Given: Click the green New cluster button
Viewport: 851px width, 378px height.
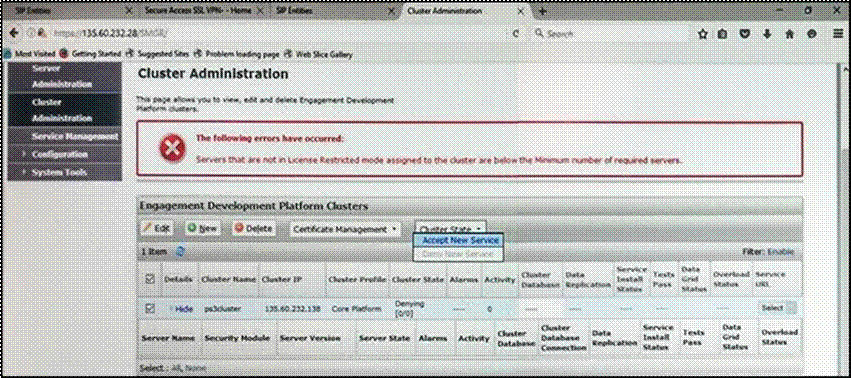Looking at the screenshot, I should 202,229.
